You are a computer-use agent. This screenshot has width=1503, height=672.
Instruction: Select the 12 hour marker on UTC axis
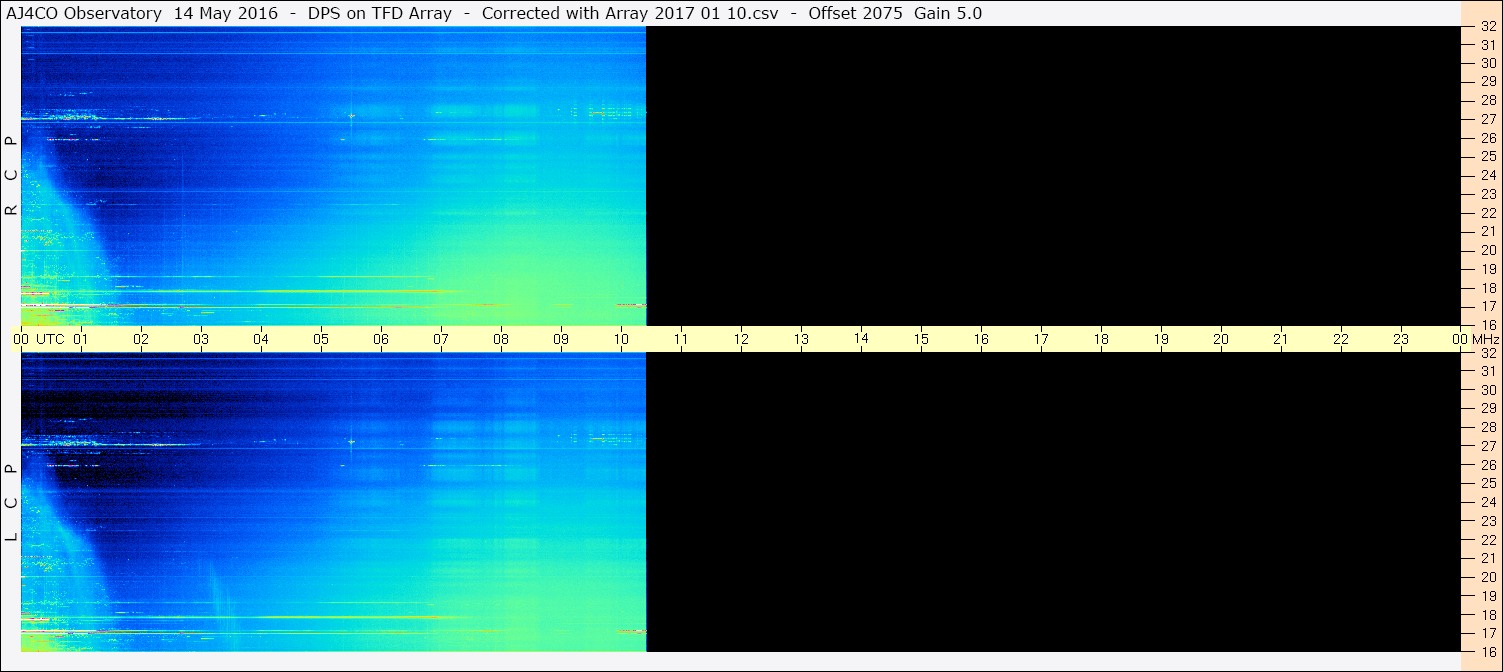pos(741,339)
